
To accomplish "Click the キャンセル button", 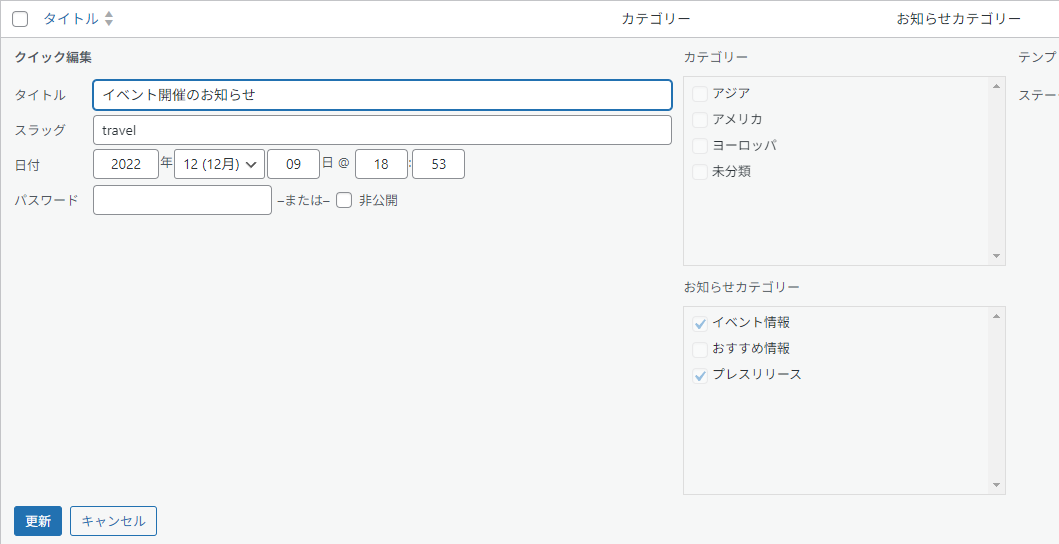I will pyautogui.click(x=113, y=521).
